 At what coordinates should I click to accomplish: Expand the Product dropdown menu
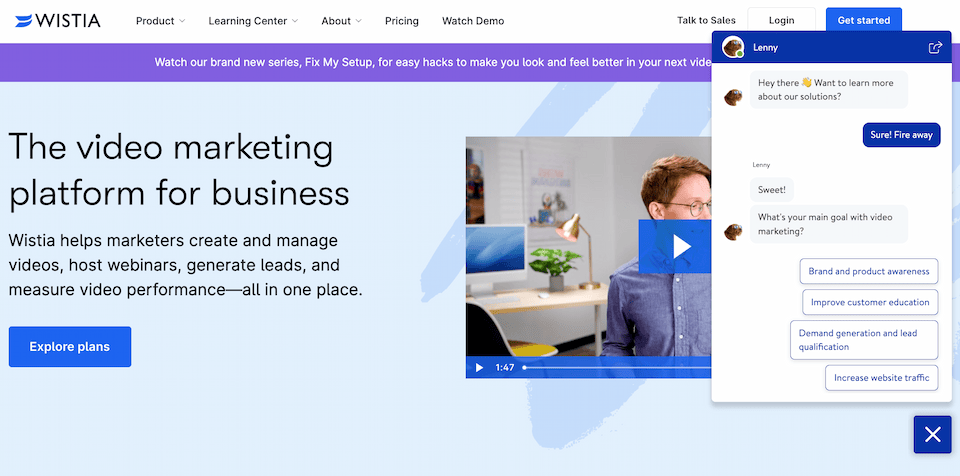(160, 21)
